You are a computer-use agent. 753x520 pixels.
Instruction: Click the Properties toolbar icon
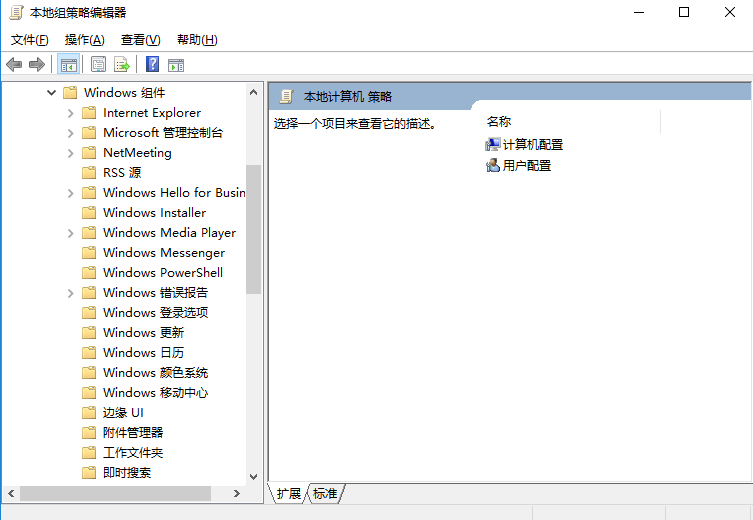98,64
